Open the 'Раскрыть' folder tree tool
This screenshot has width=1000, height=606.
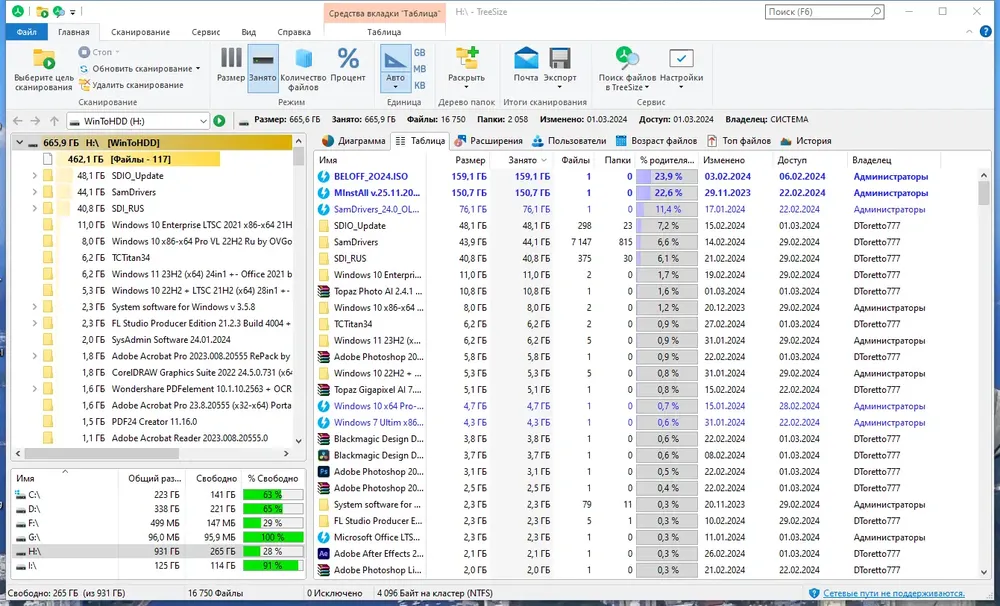coord(466,59)
